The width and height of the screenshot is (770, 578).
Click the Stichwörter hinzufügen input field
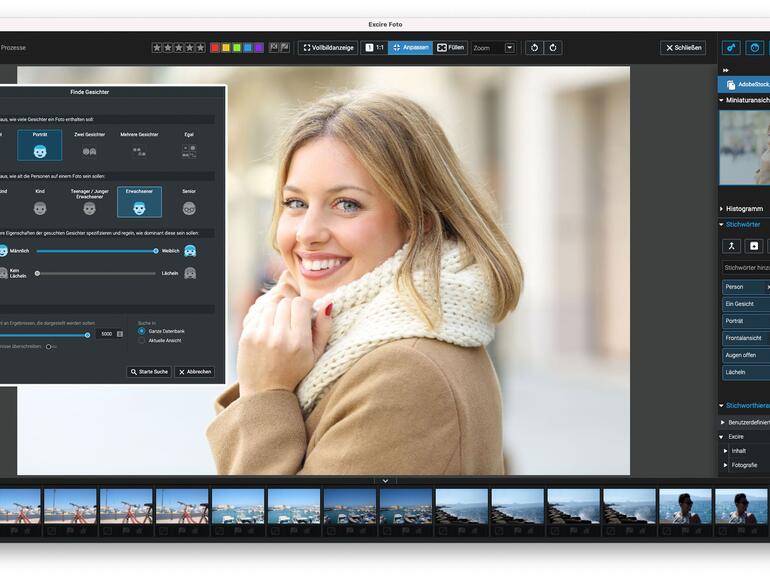tap(746, 268)
